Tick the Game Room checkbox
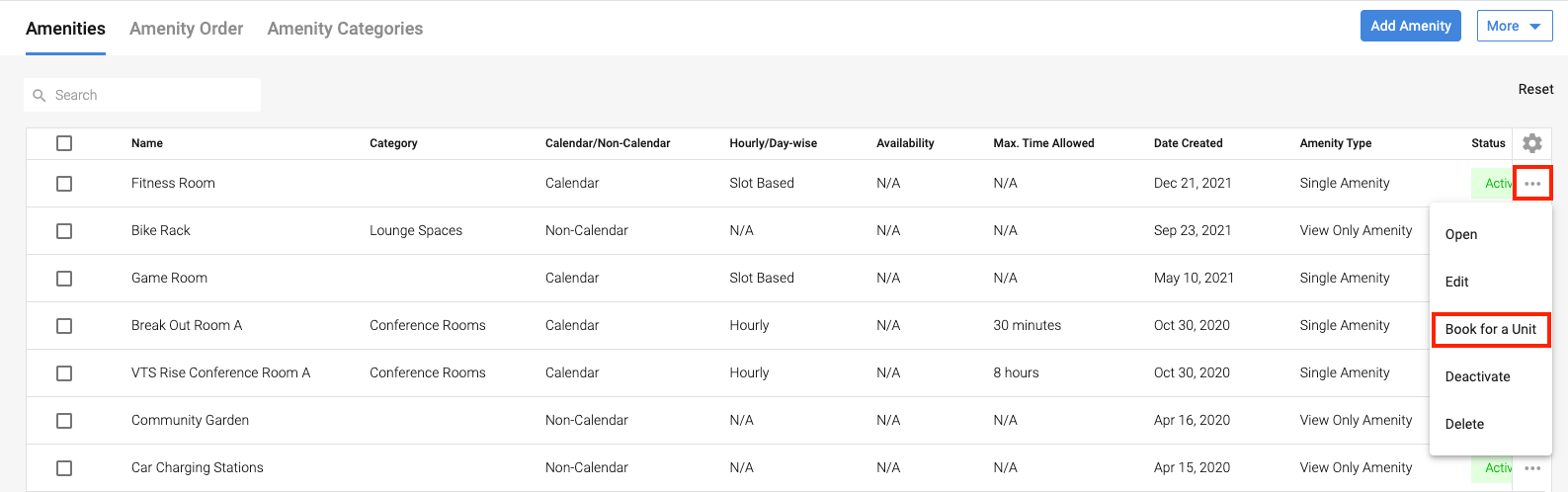Screen dimensions: 1568x492 pos(64,279)
